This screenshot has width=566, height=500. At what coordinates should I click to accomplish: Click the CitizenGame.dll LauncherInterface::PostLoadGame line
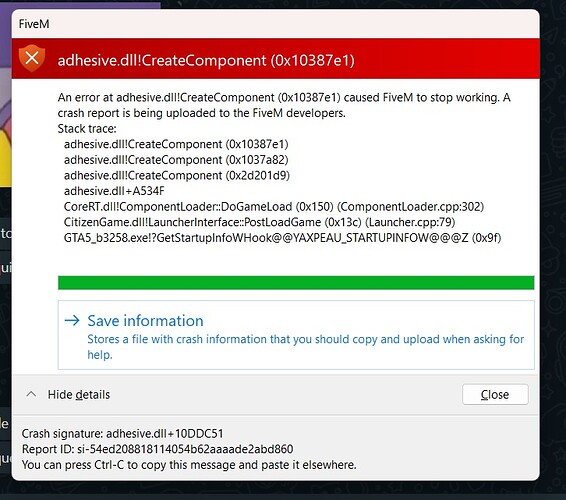pos(260,222)
